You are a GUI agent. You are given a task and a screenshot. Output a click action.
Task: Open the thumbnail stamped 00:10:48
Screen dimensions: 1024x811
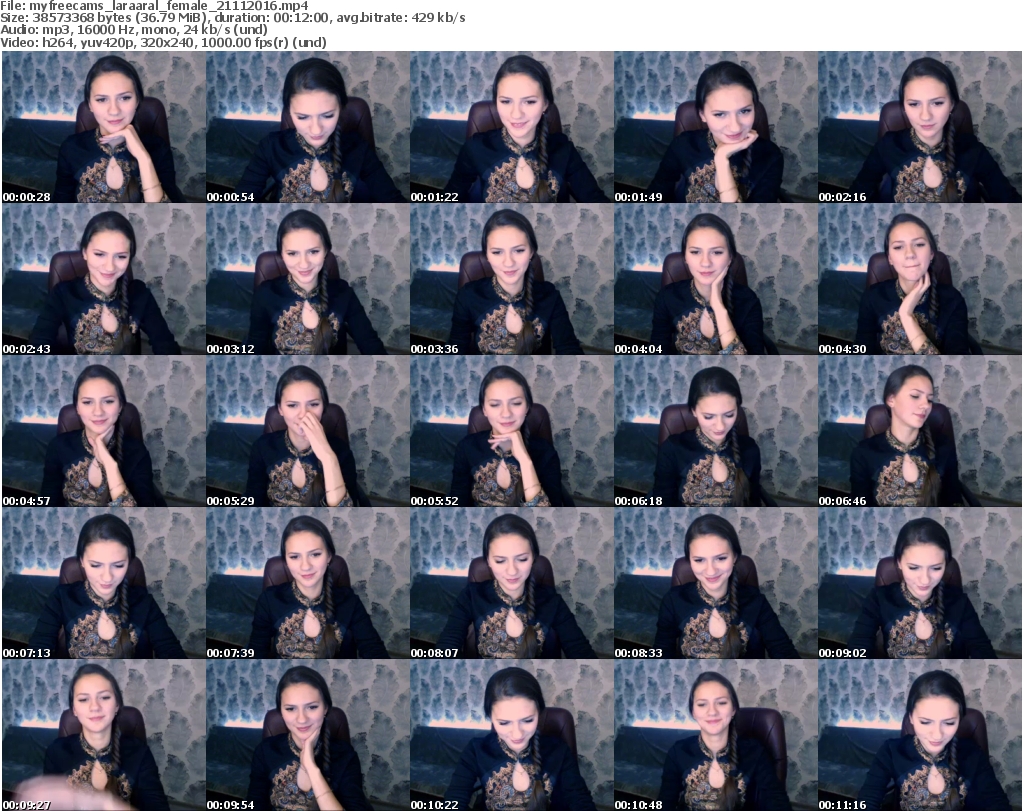(716, 735)
